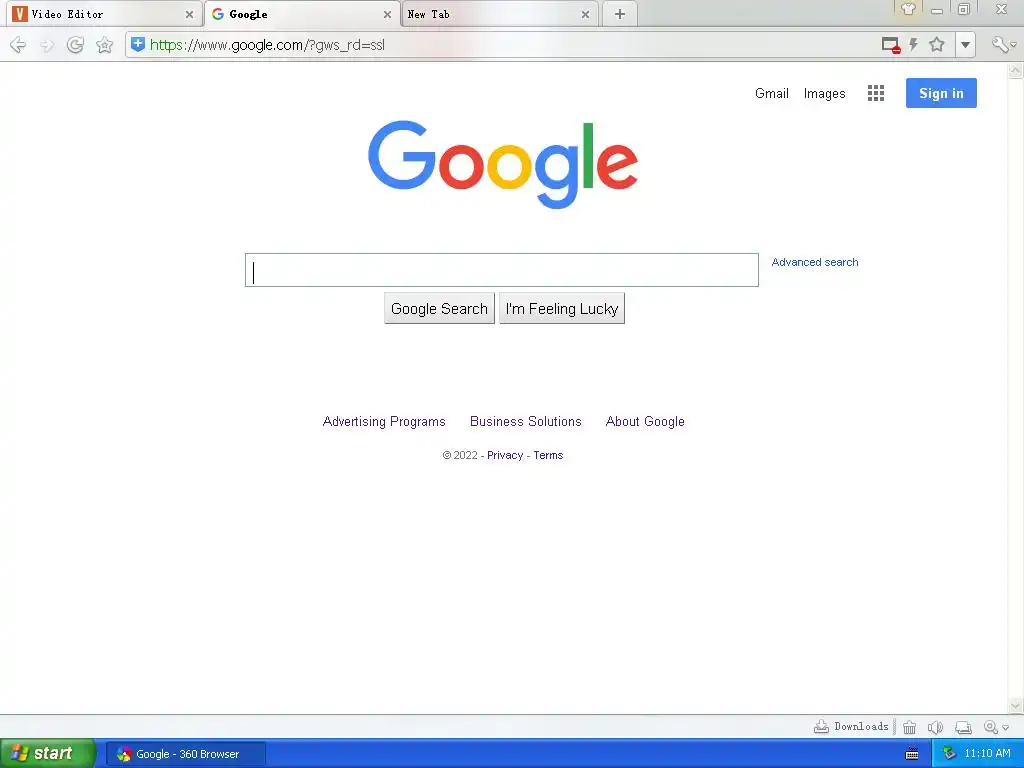Click the forward navigation arrow

[x=46, y=45]
